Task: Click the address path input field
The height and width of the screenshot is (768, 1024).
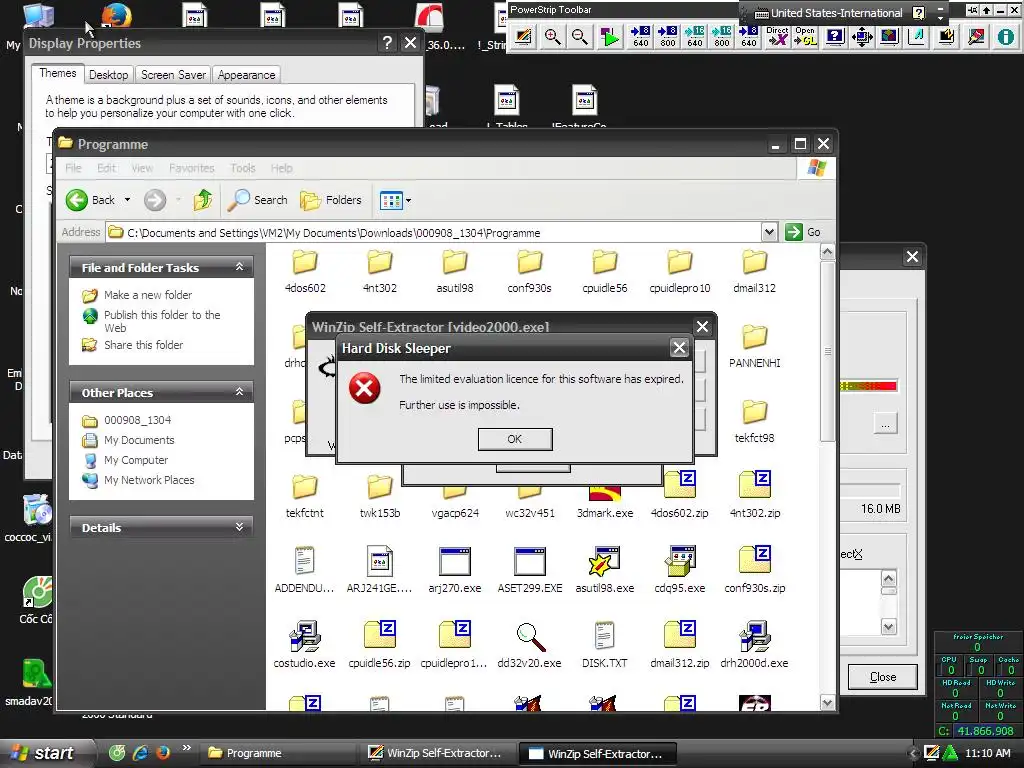Action: click(x=434, y=232)
